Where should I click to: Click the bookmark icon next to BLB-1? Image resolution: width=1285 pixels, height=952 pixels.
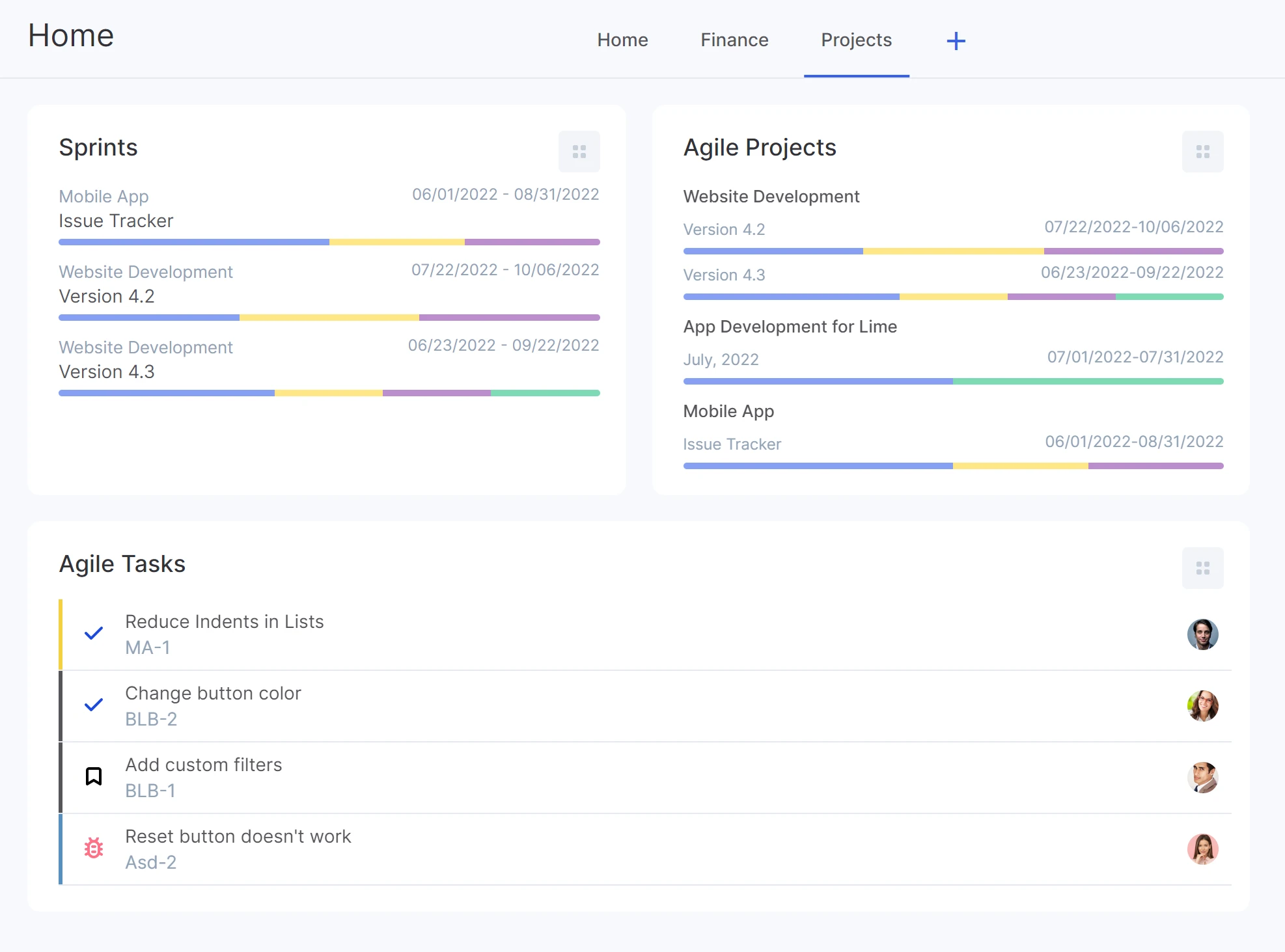[94, 776]
